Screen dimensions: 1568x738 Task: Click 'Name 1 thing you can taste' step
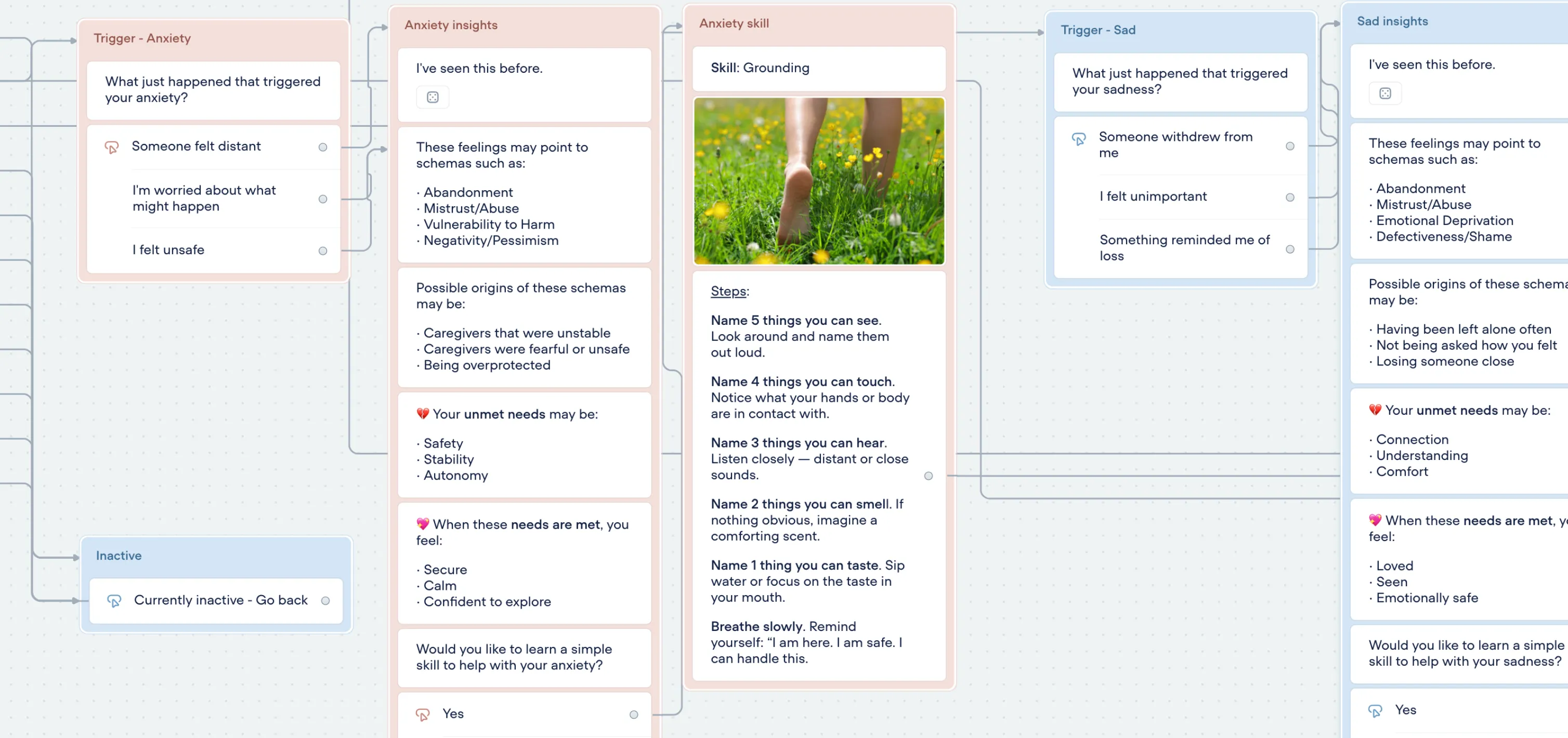(x=807, y=581)
